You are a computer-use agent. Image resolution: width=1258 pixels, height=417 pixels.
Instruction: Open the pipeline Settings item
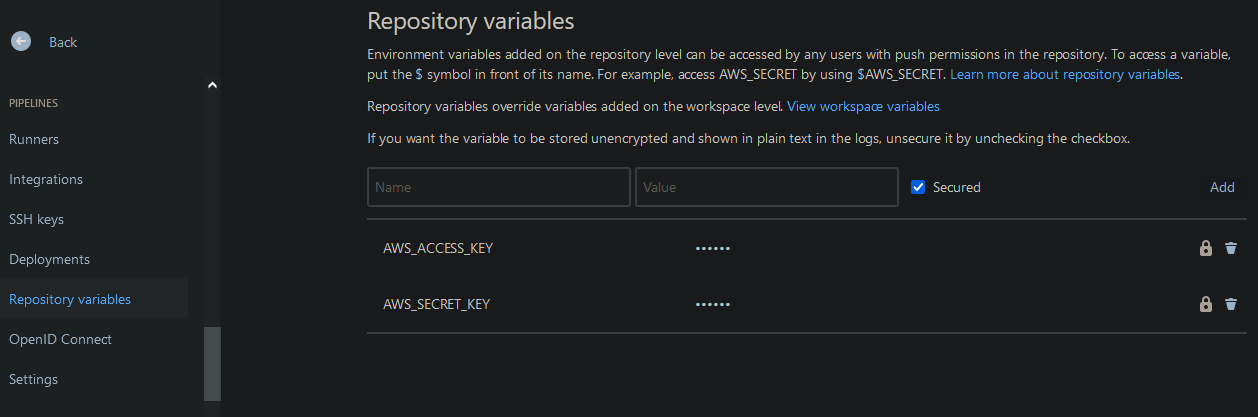(x=33, y=379)
